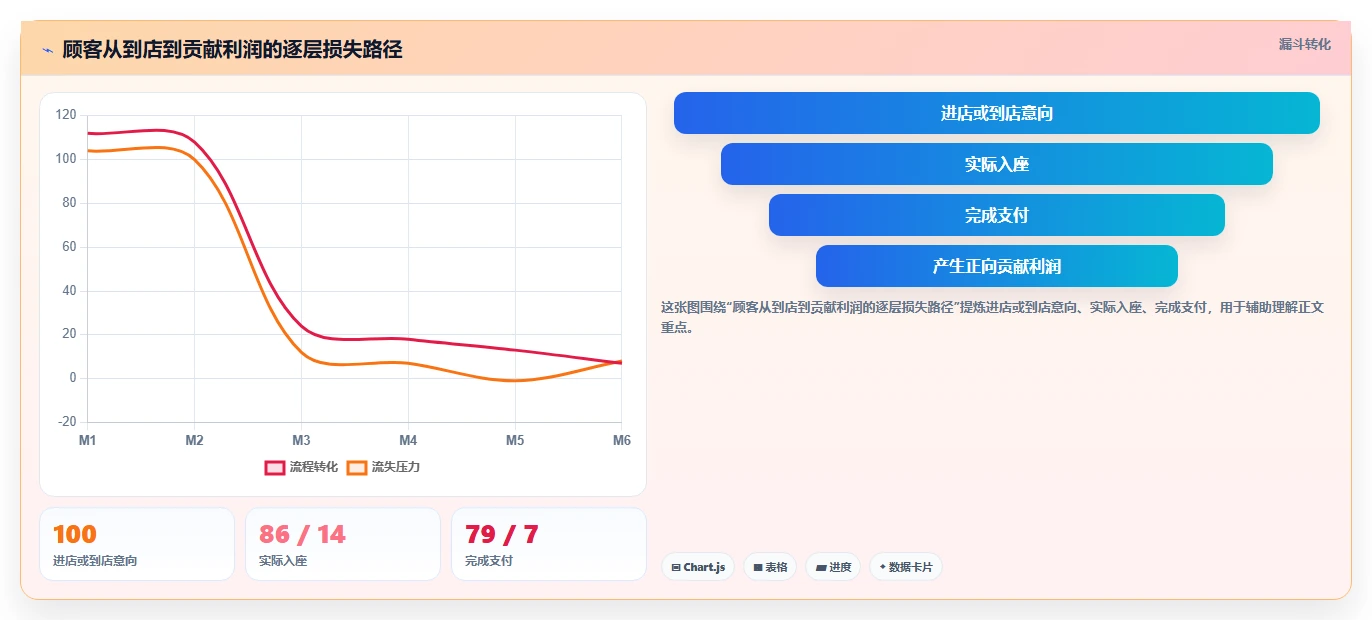Click the 漏斗转化 label in header
Viewport: 1372px width, 620px height.
point(1305,44)
